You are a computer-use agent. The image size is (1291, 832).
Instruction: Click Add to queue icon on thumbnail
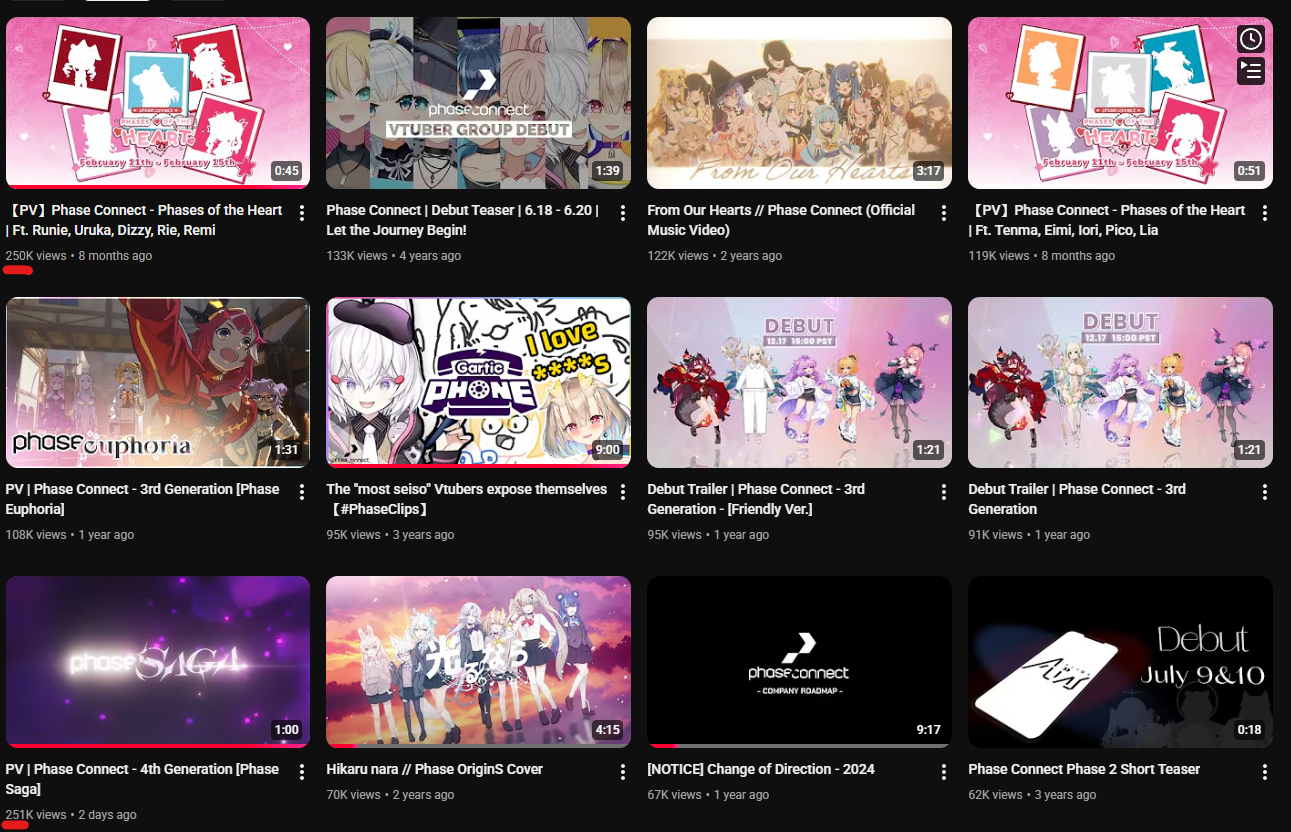click(1251, 70)
